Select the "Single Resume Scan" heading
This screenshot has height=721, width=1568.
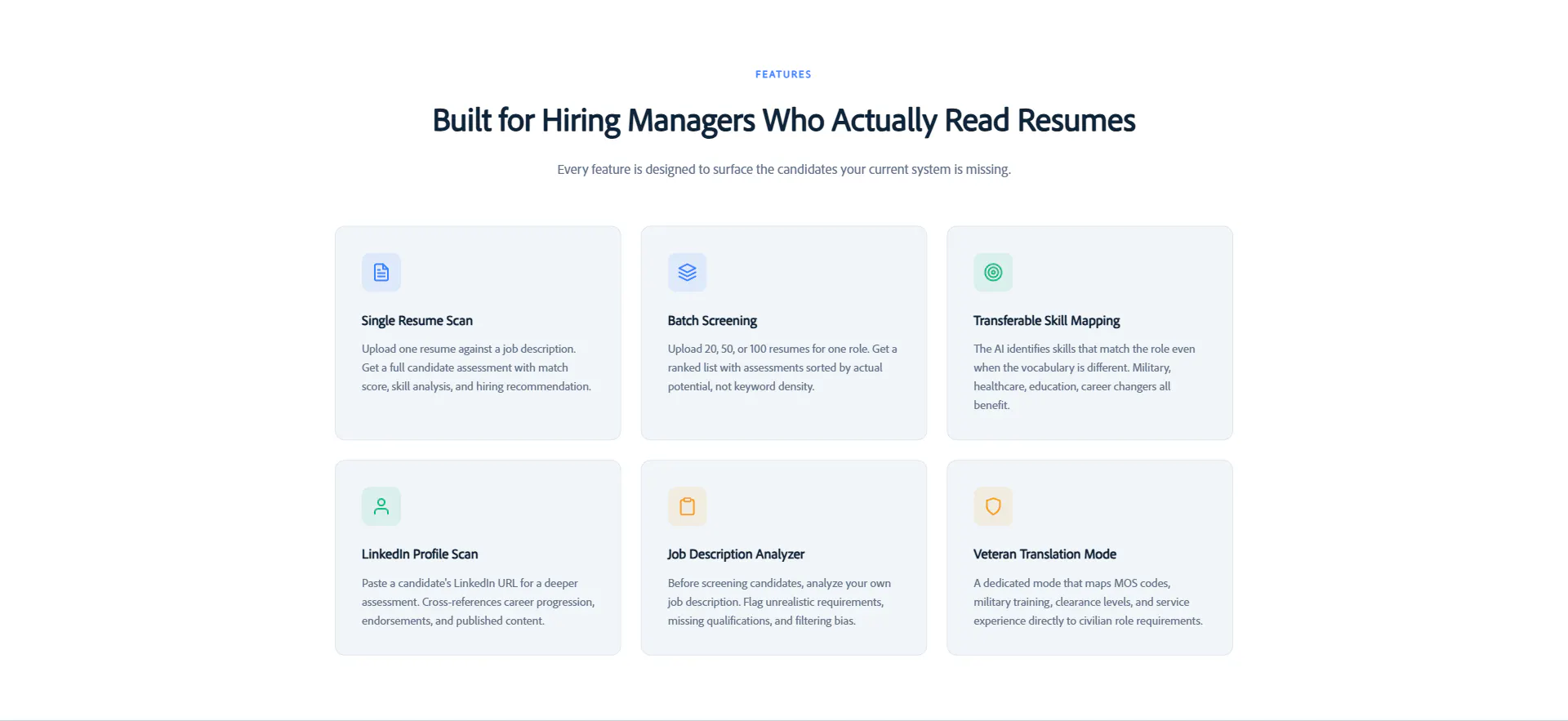pos(417,321)
